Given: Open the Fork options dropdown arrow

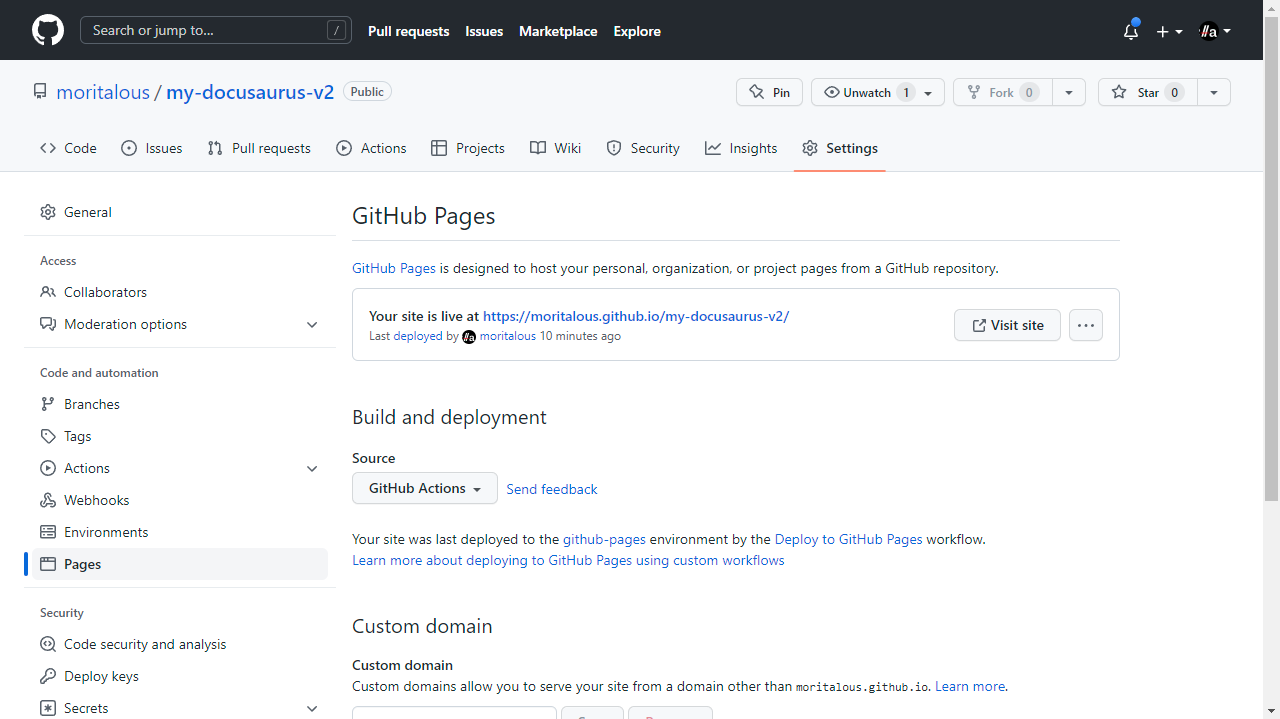Looking at the screenshot, I should click(1069, 92).
